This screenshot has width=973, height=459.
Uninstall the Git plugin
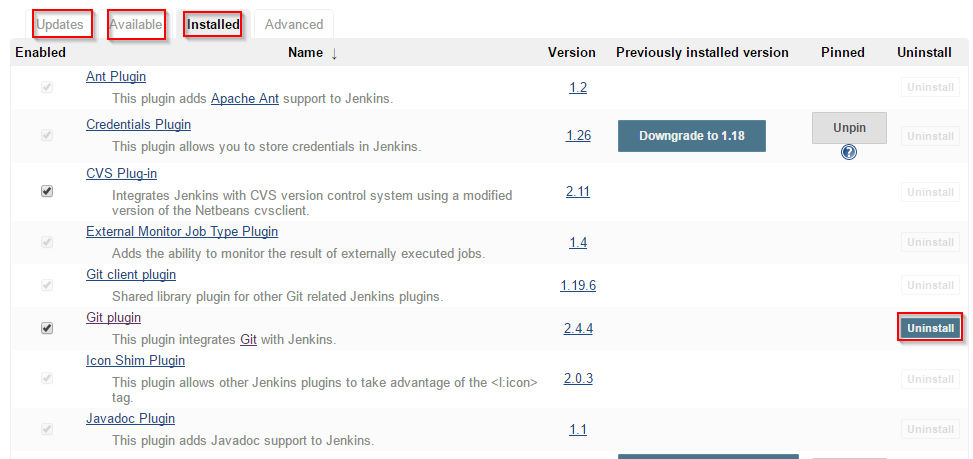[930, 328]
